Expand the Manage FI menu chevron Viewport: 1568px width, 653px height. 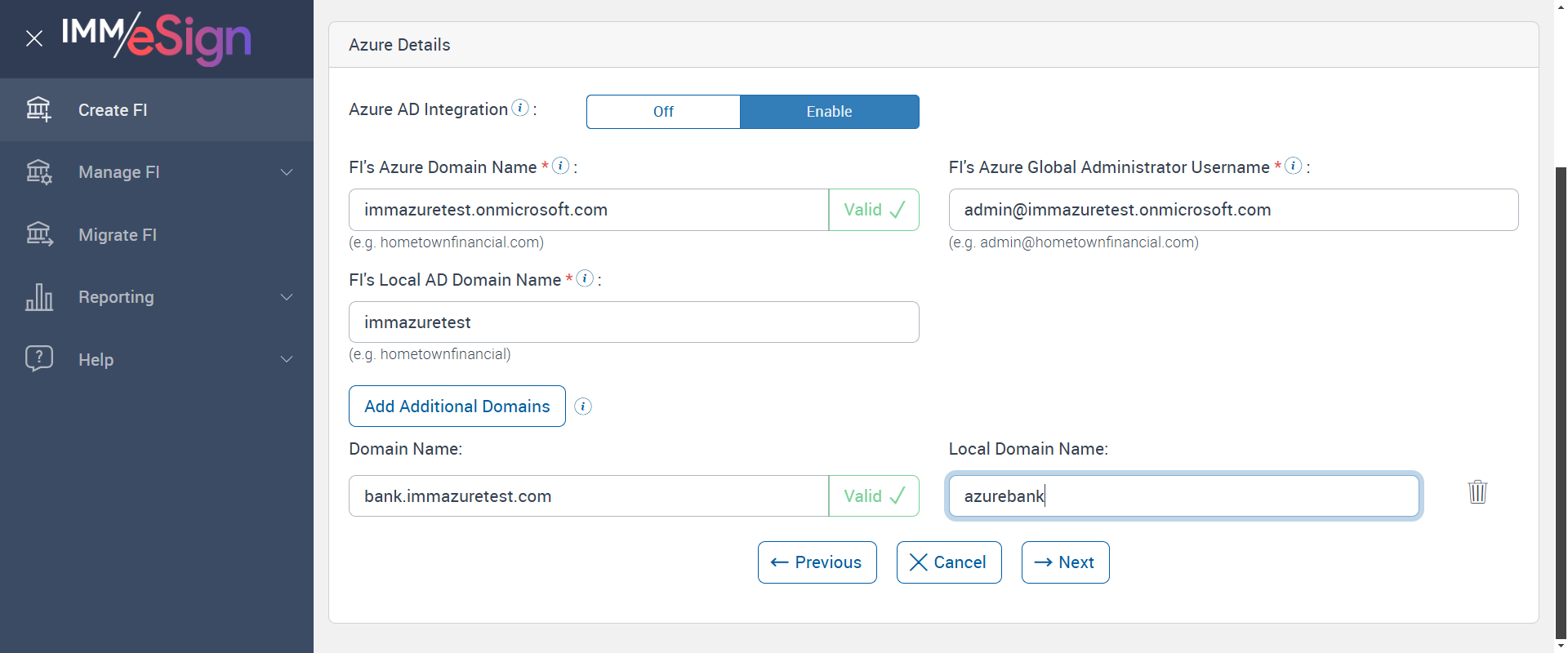coord(287,172)
